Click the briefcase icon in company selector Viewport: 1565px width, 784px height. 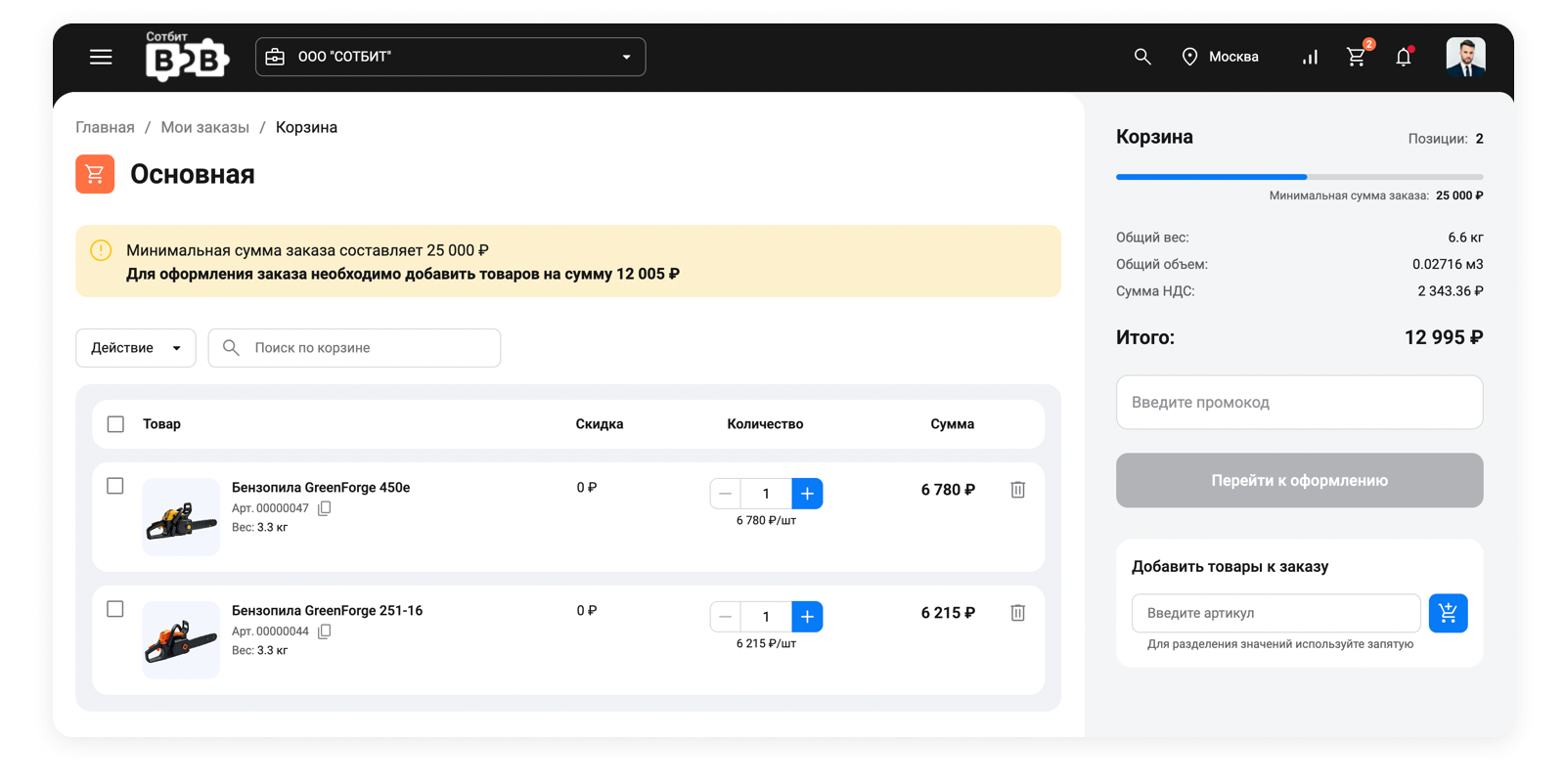(x=275, y=57)
